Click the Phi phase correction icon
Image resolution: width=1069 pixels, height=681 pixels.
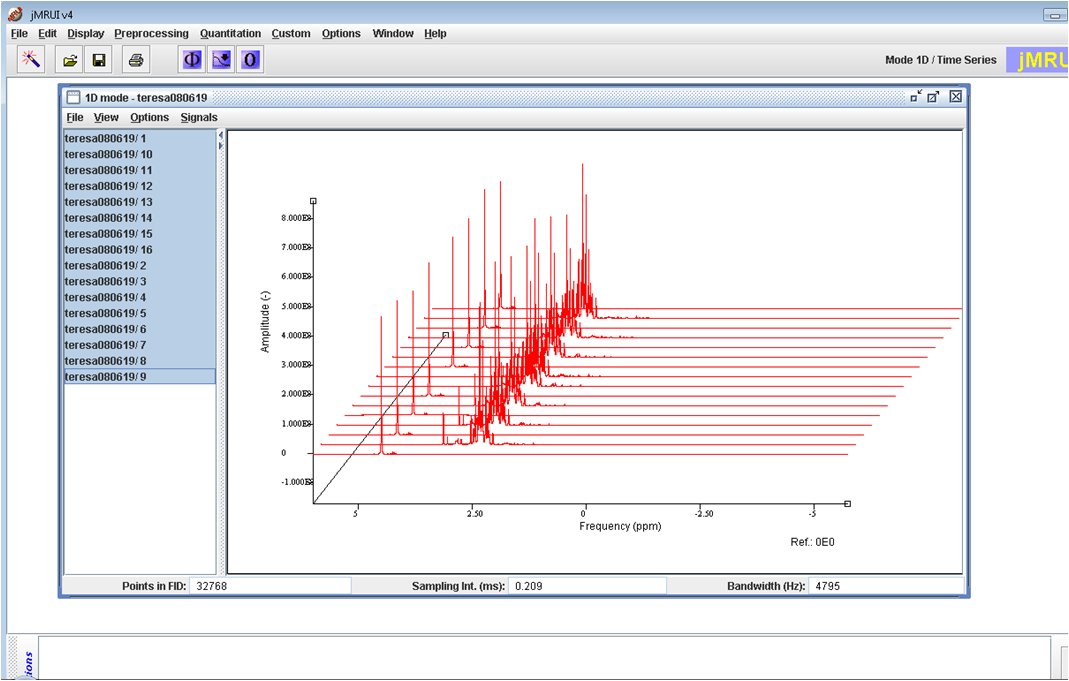192,60
